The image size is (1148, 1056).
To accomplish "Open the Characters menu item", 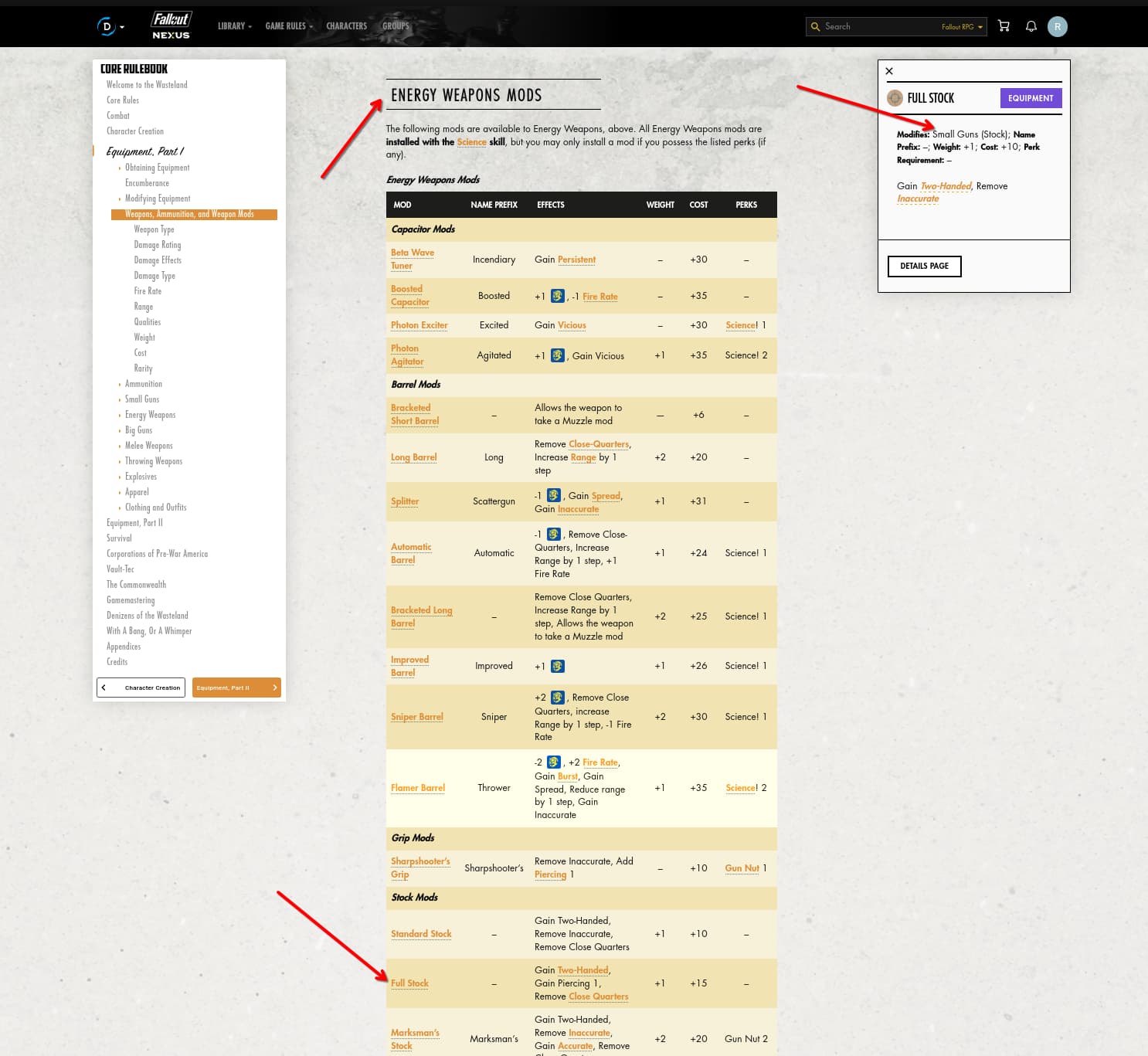I will [346, 26].
